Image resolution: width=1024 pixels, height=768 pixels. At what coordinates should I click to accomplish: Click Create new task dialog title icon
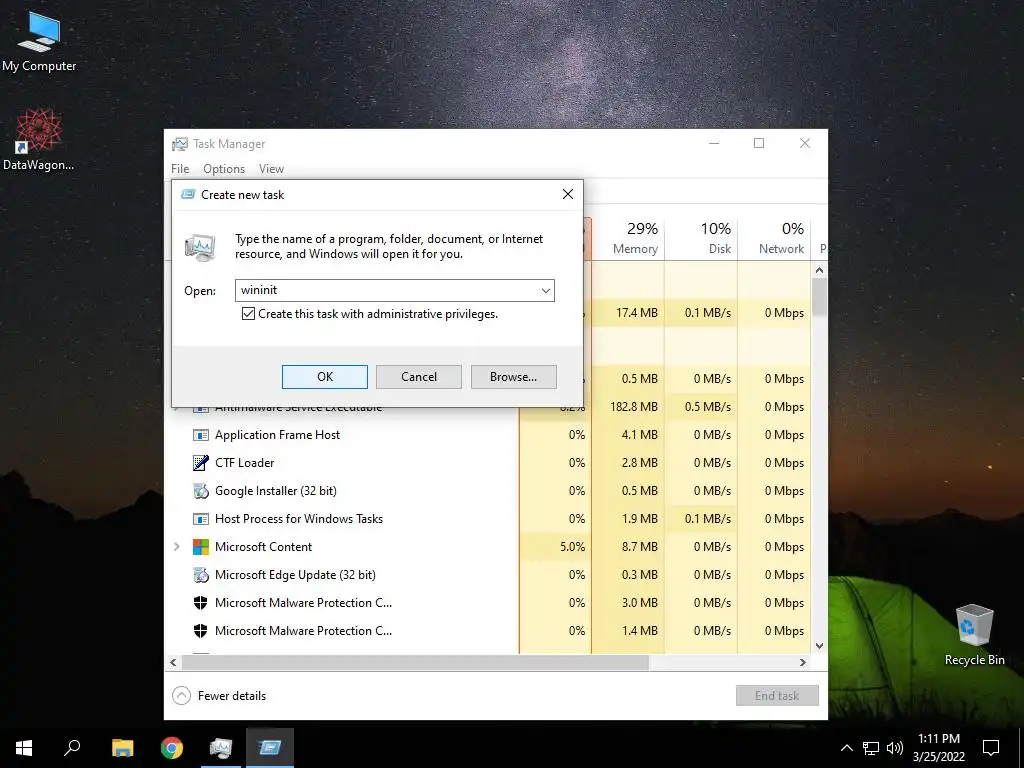(x=188, y=195)
